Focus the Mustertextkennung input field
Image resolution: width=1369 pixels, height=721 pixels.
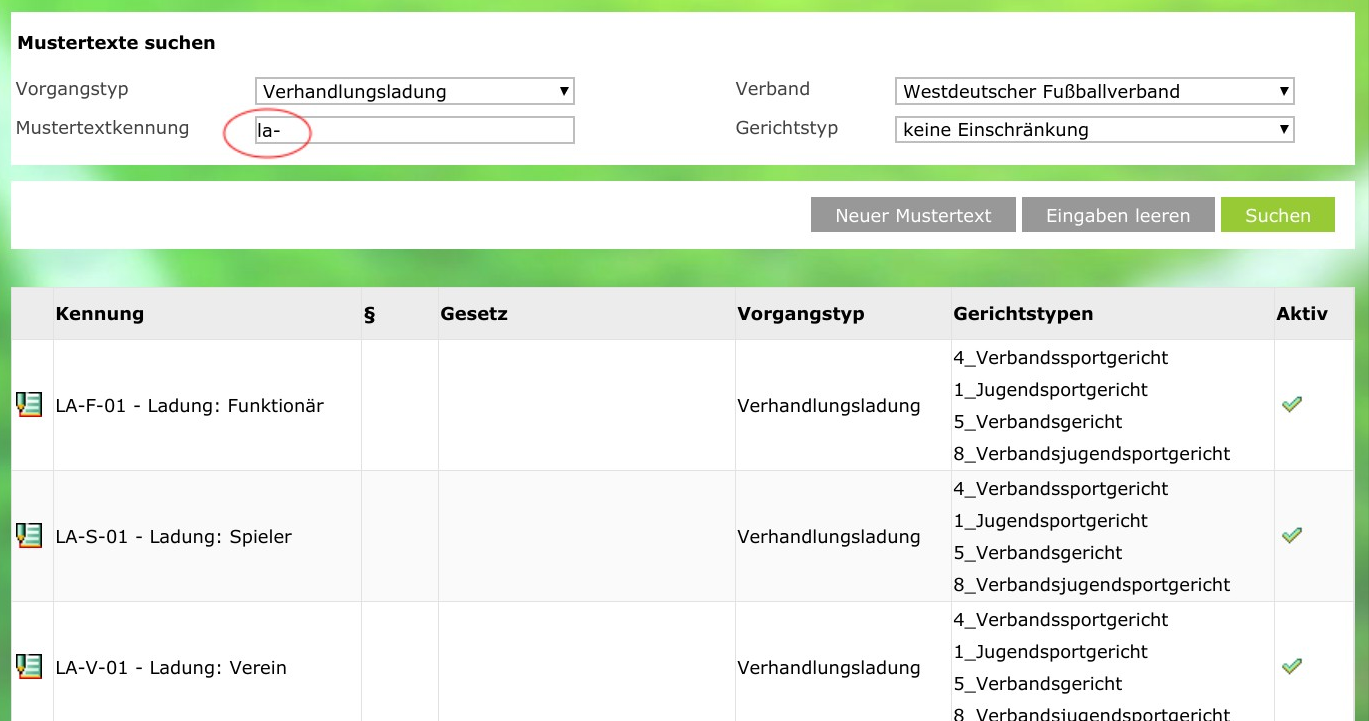414,130
